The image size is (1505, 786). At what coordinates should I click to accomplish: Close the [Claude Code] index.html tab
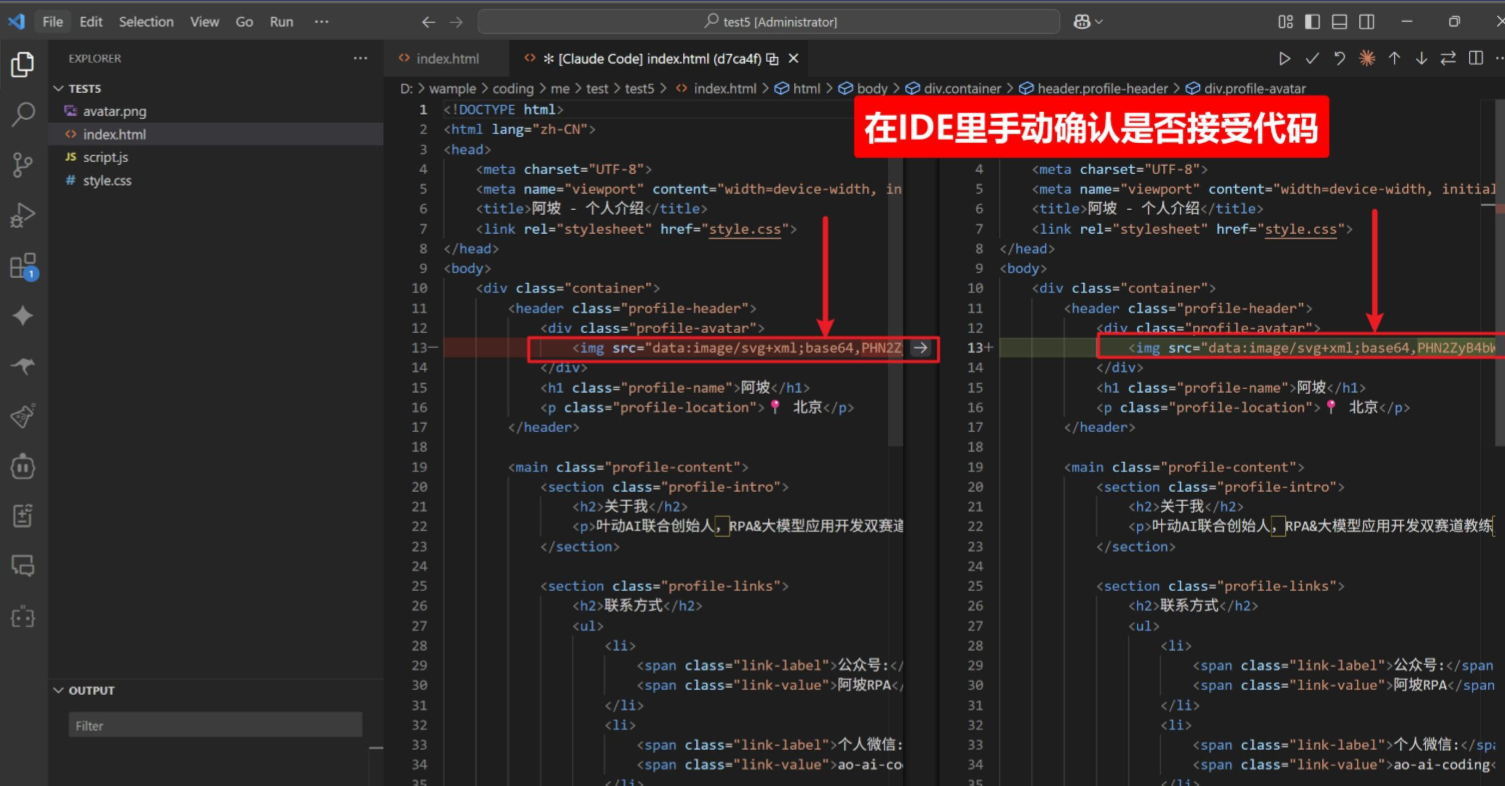pos(793,59)
